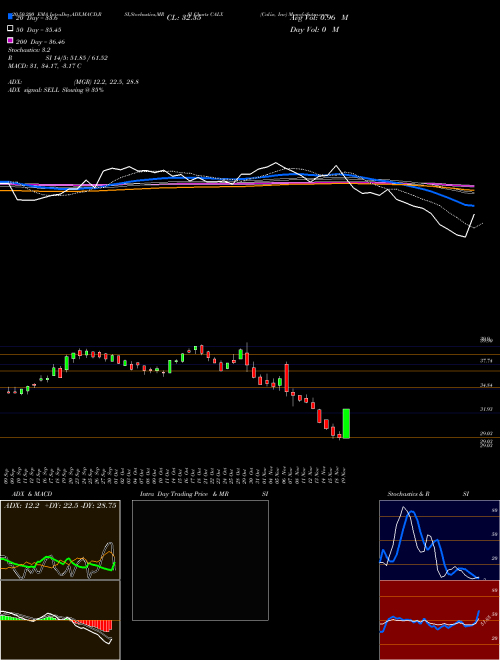This screenshot has height=660, width=500.
Task: Click the 'Stochastics: 3.2' readout
Action: (x=29, y=50)
